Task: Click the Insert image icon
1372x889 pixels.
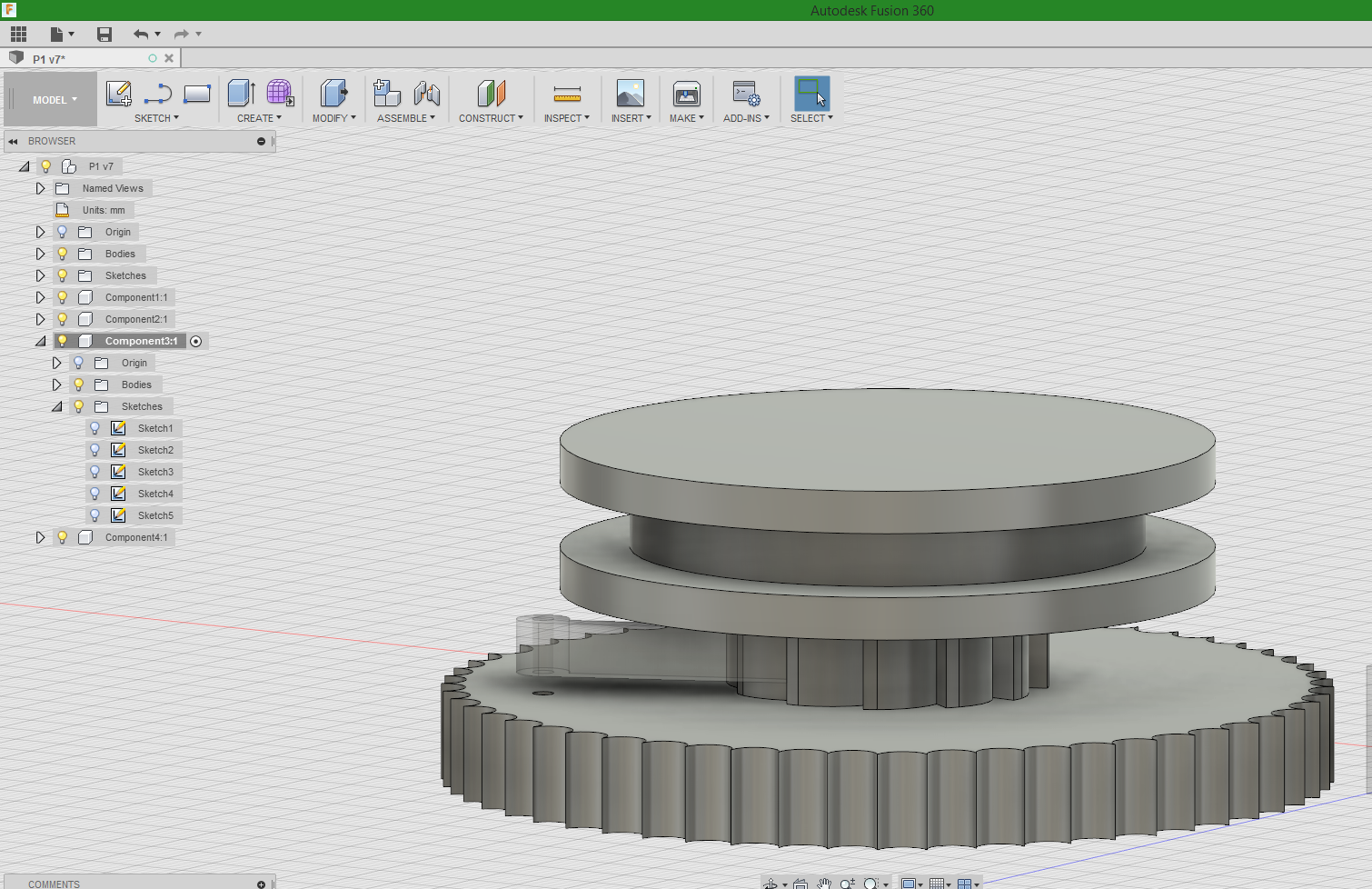Action: 631,94
